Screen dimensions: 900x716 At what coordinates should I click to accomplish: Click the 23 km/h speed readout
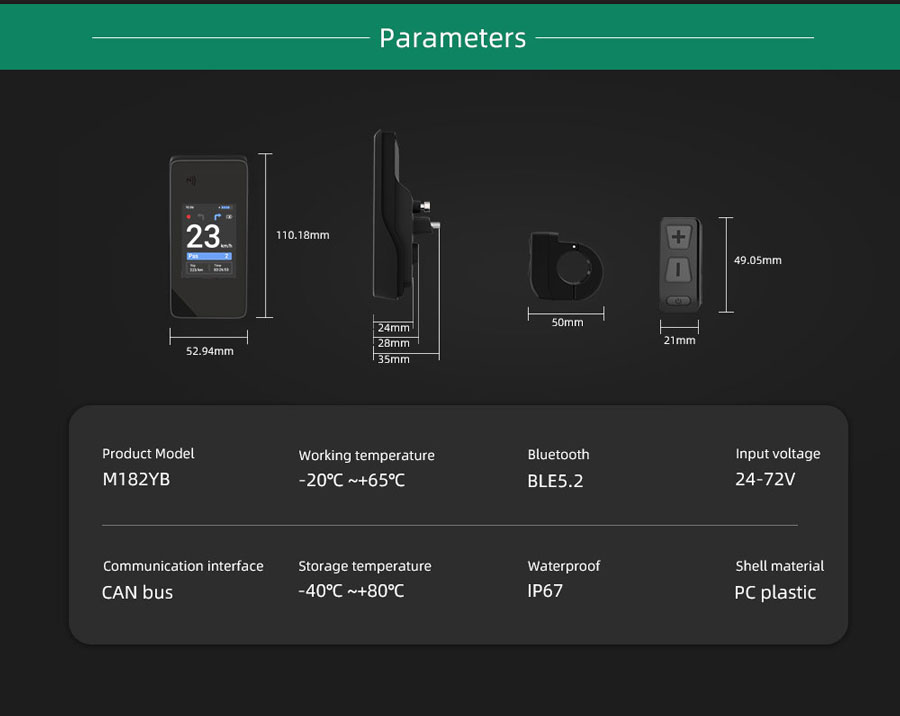click(205, 237)
